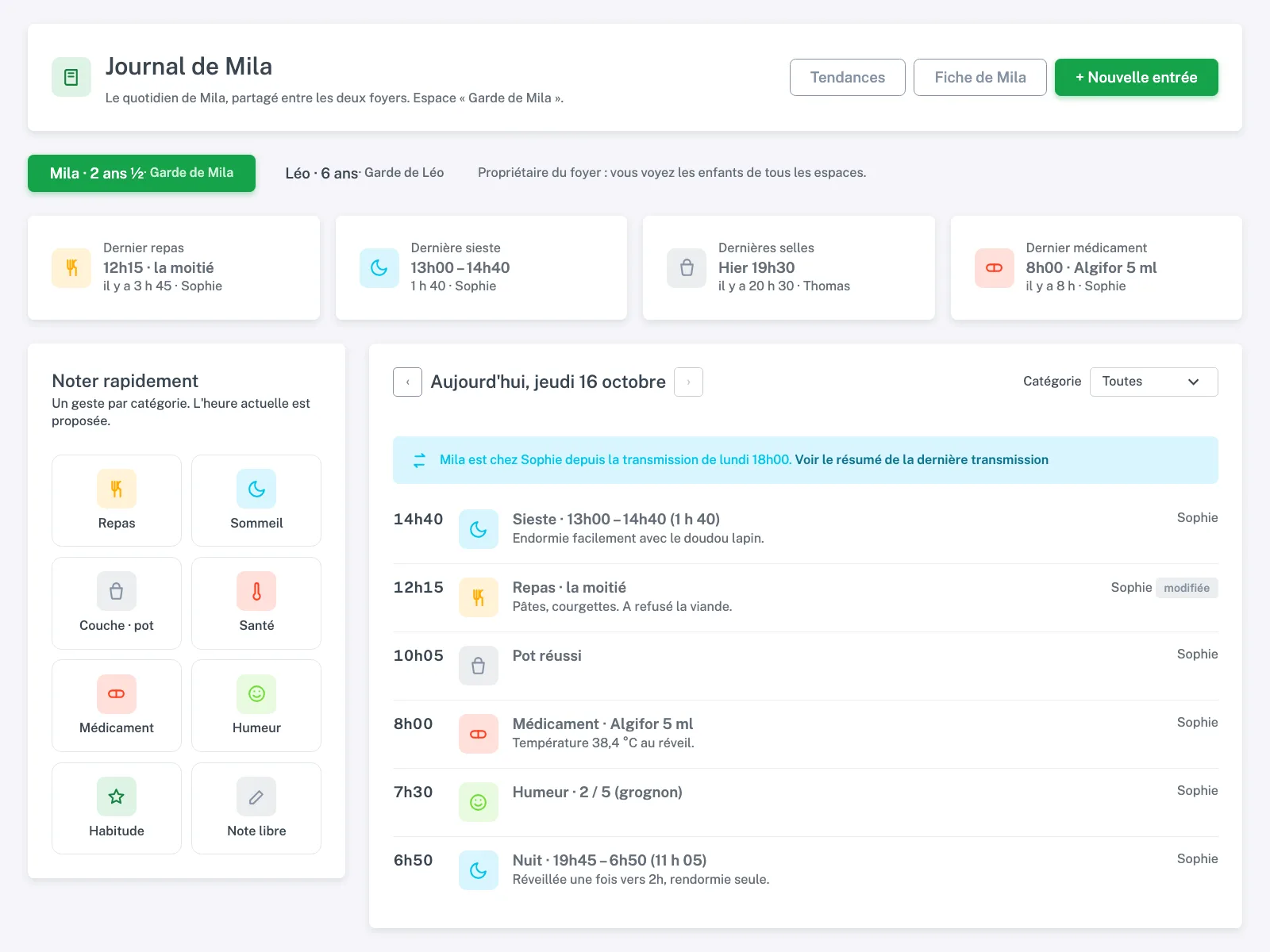Log a quick Sommeil entry
This screenshot has height=952, width=1270.
click(256, 501)
